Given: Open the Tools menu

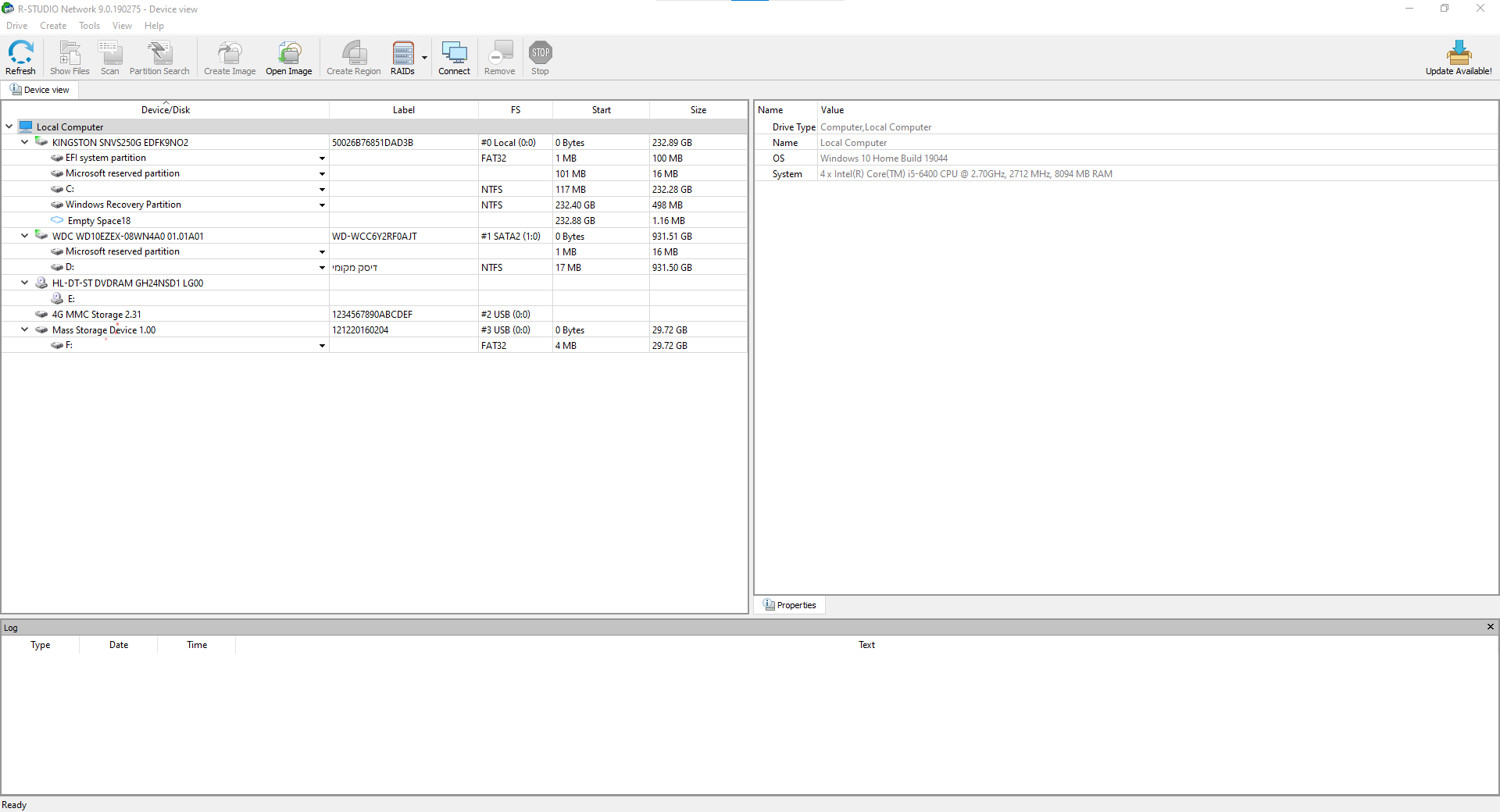Looking at the screenshot, I should click(90, 26).
